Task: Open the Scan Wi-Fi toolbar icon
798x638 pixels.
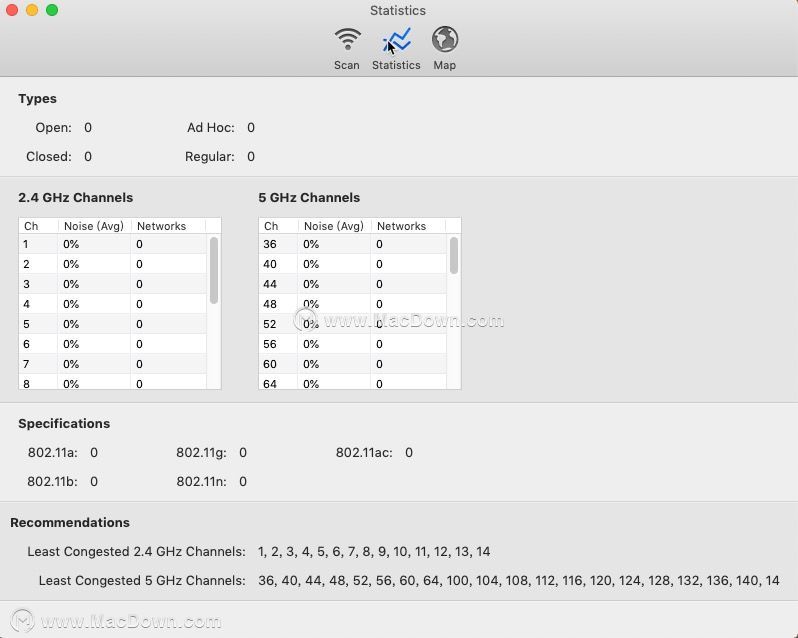Action: [x=347, y=39]
